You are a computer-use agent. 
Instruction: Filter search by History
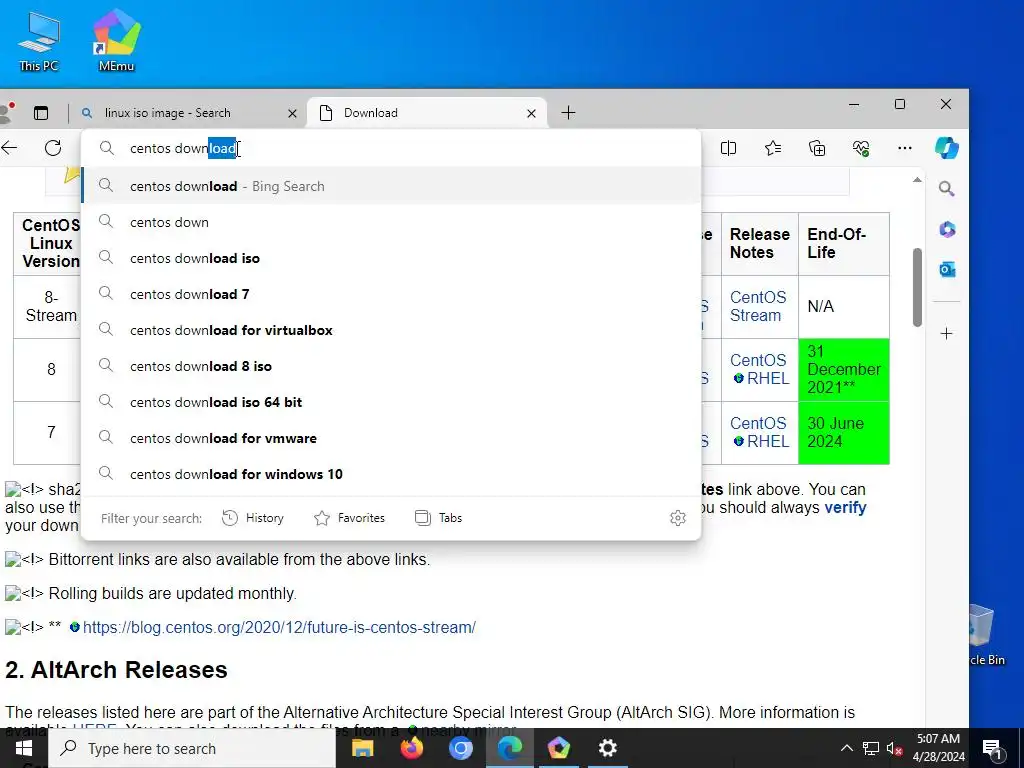[253, 518]
